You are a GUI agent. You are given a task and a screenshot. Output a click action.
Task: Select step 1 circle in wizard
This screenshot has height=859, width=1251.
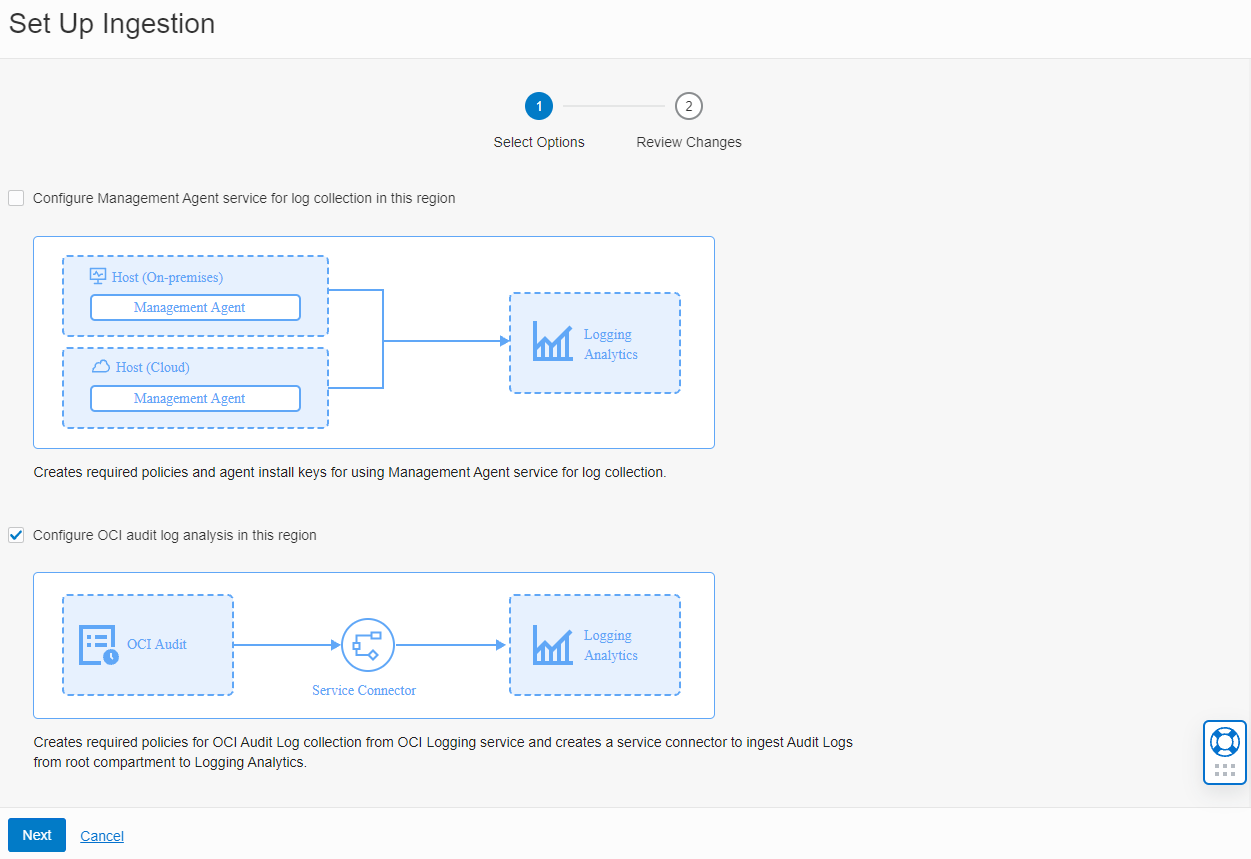539,106
